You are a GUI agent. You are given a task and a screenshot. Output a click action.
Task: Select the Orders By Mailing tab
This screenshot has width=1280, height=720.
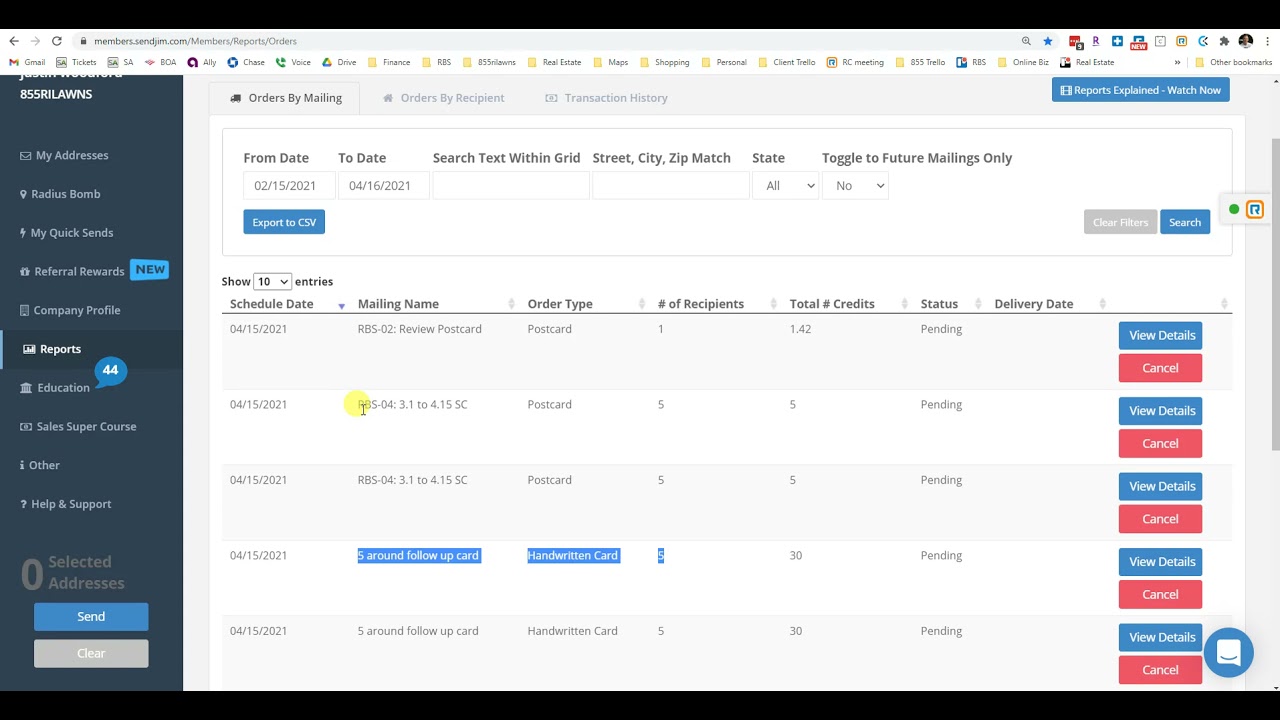click(286, 98)
